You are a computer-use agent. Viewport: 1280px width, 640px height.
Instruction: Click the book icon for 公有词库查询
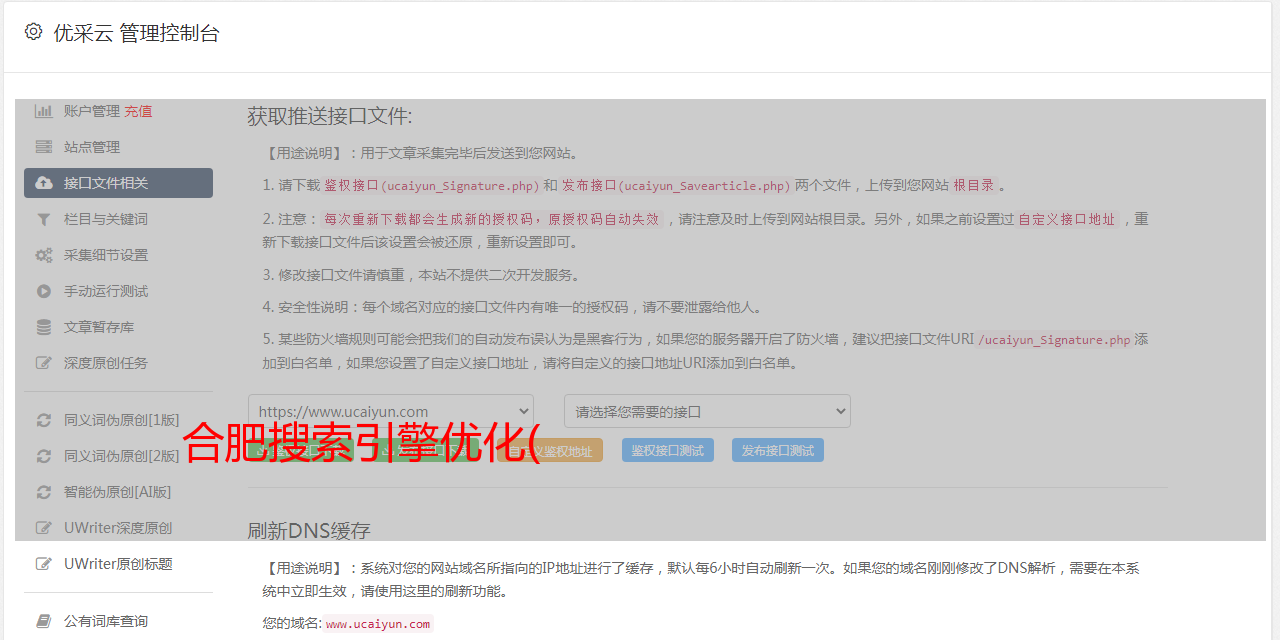point(44,621)
